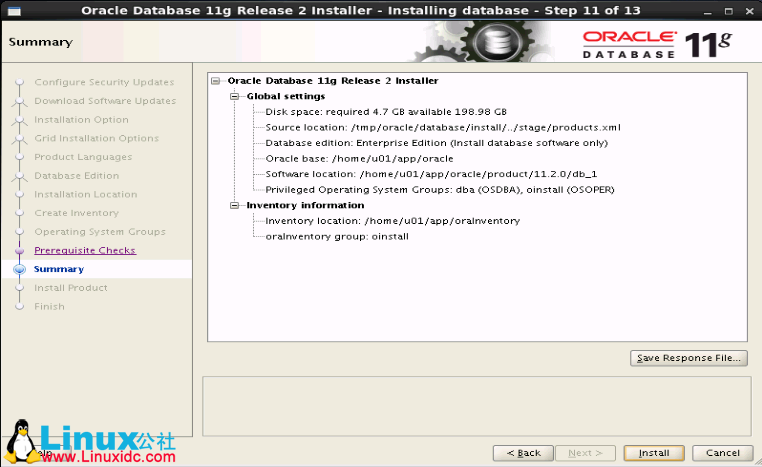Screen dimensions: 762x467
Task: Select the Software location db_1 row
Action: pyautogui.click(x=431, y=174)
